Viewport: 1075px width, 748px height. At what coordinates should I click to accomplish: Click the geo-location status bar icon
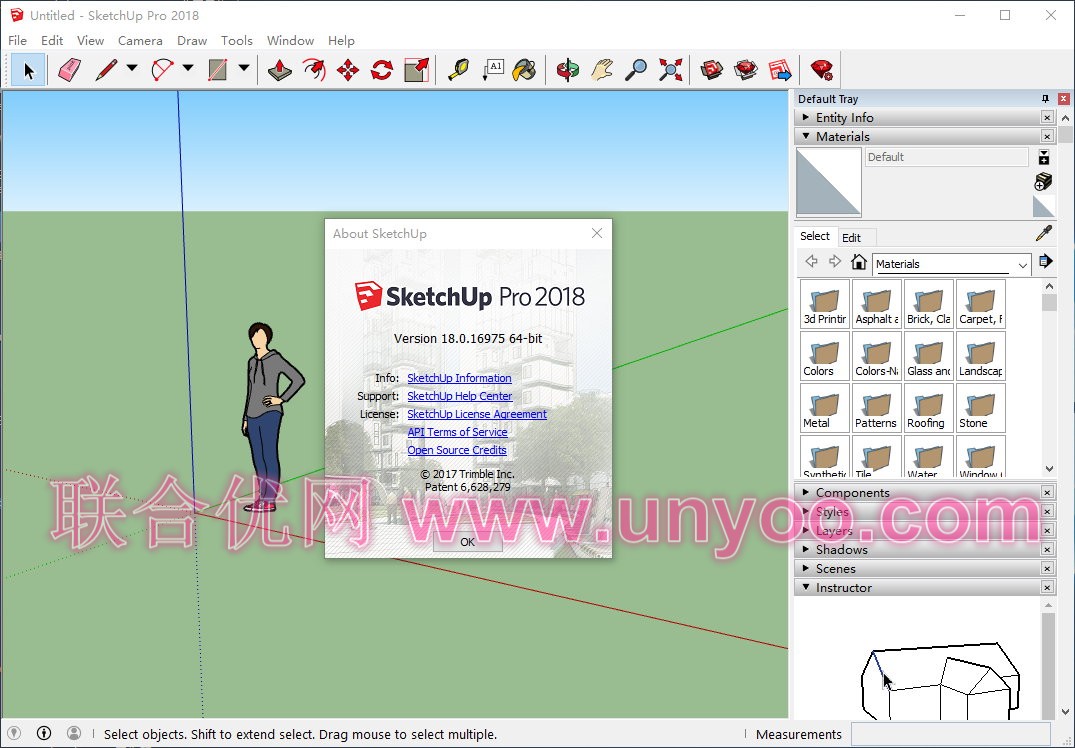pyautogui.click(x=14, y=734)
